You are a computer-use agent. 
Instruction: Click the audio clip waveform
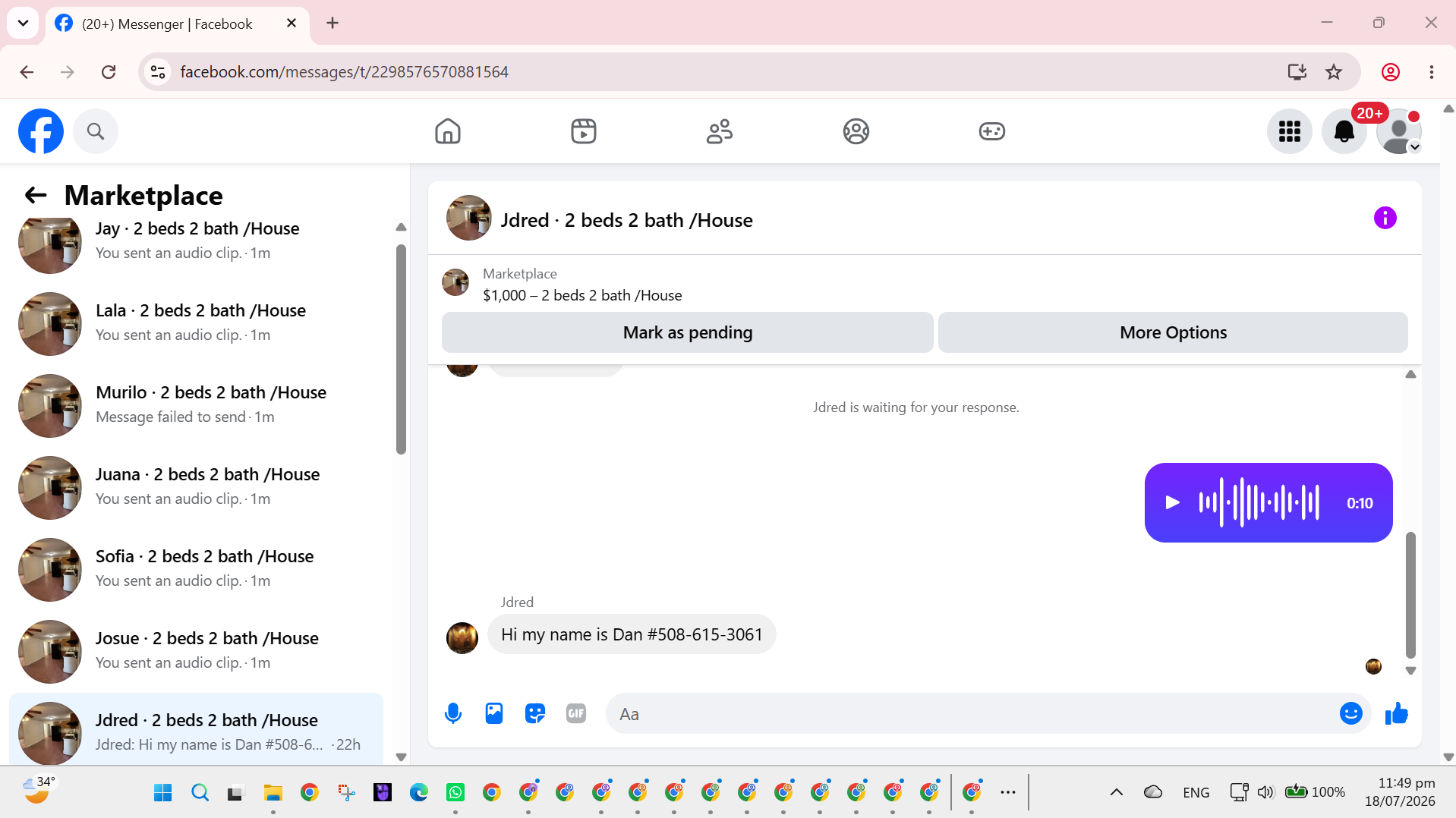coord(1259,502)
